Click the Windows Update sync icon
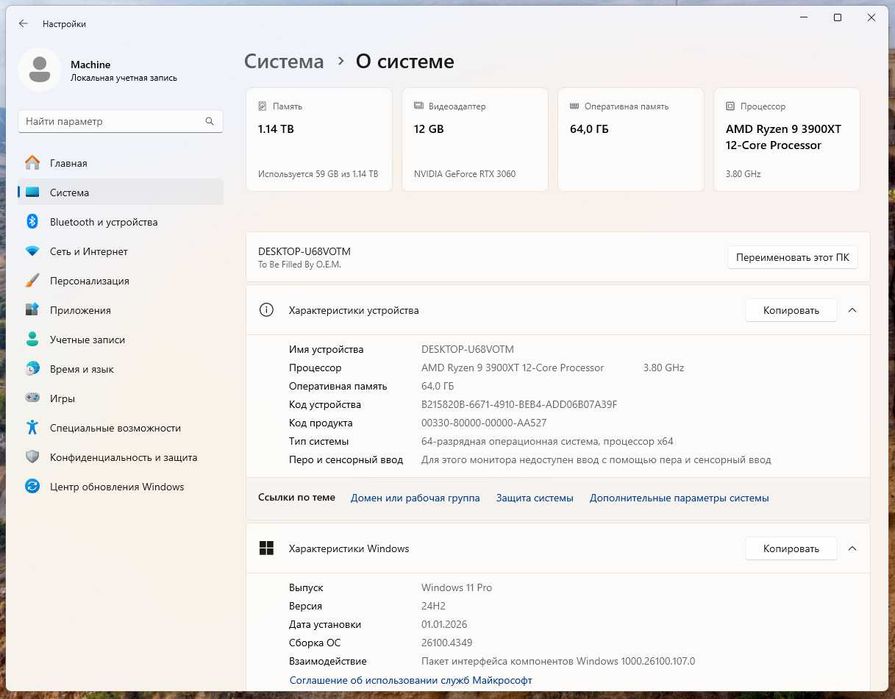The image size is (895, 699). [x=33, y=486]
